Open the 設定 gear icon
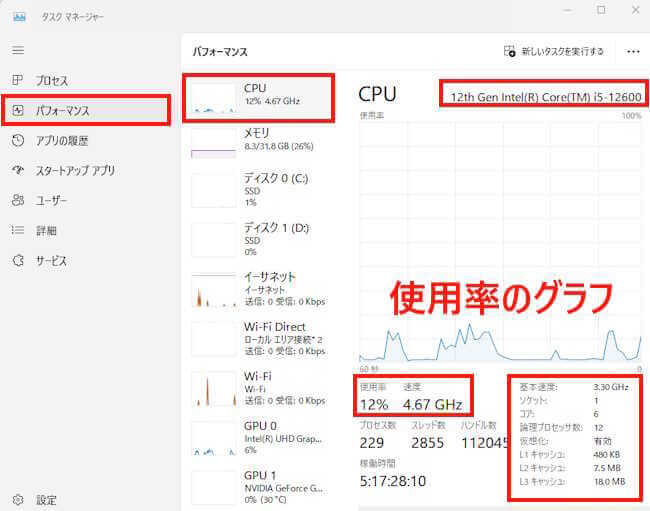 click(x=18, y=500)
